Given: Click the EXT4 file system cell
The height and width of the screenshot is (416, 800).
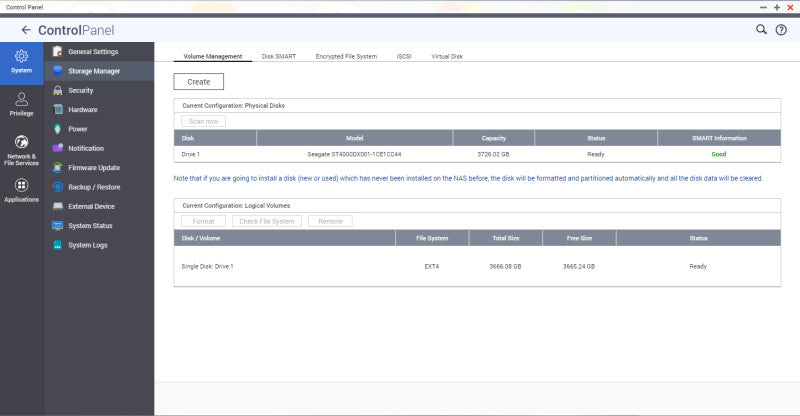Looking at the screenshot, I should pyautogui.click(x=432, y=266).
